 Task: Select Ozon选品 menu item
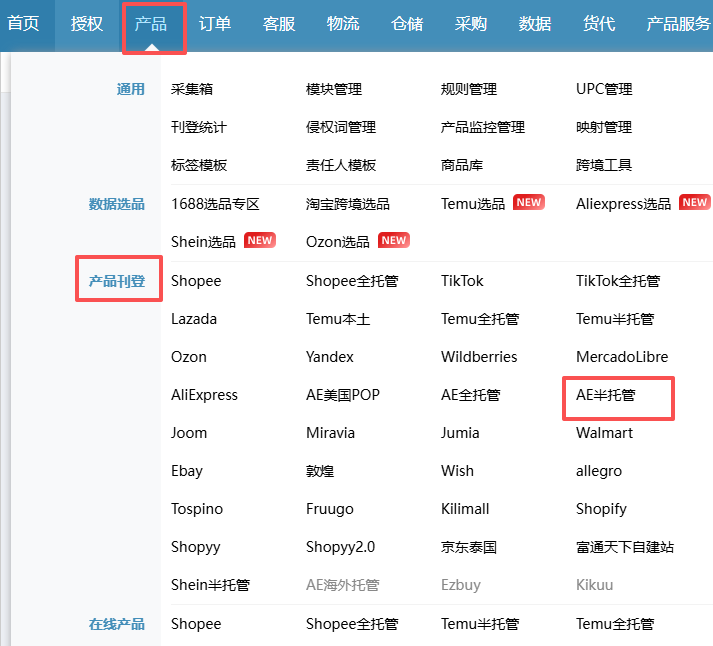click(x=337, y=241)
